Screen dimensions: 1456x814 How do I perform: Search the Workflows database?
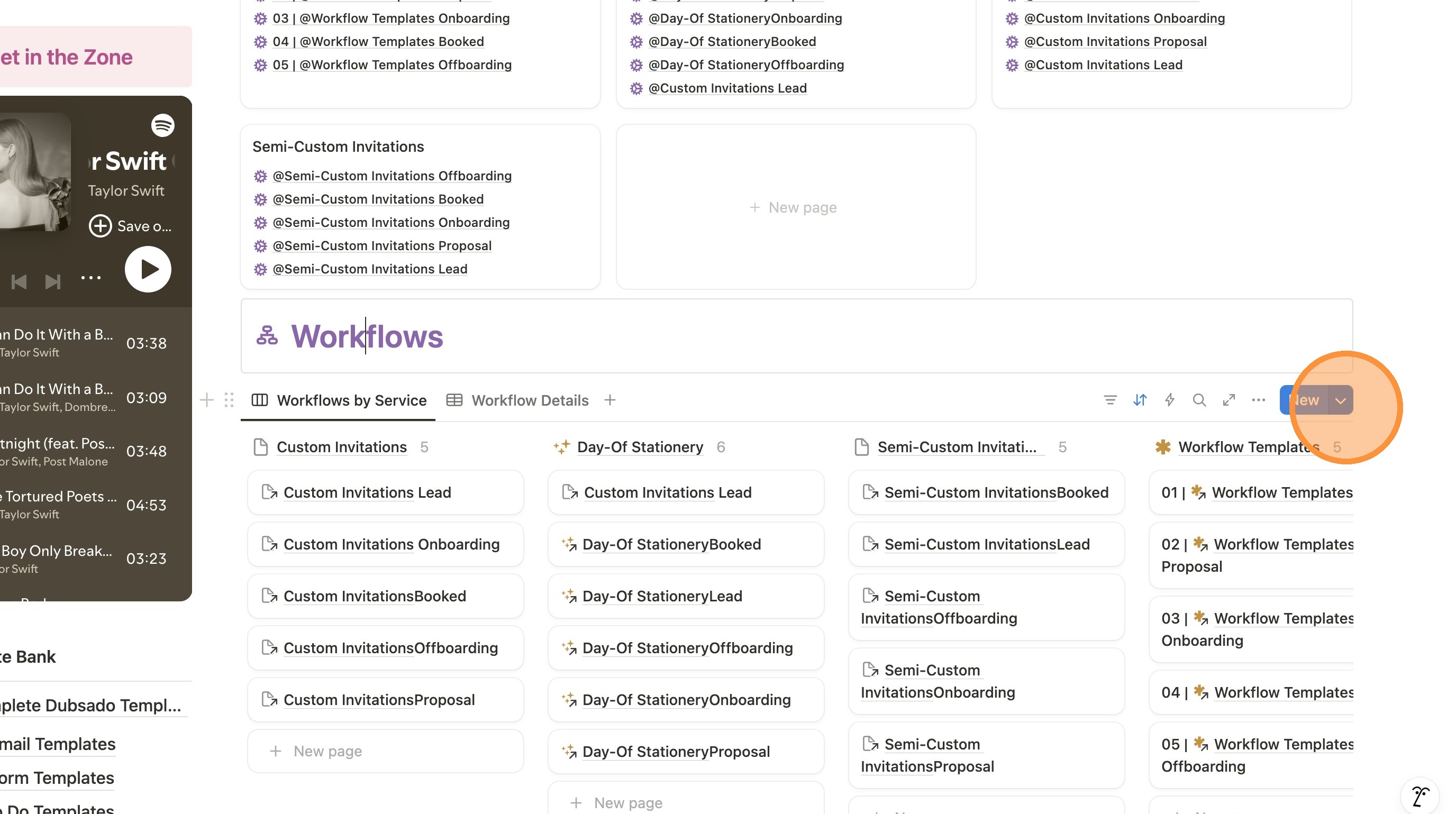point(1199,400)
